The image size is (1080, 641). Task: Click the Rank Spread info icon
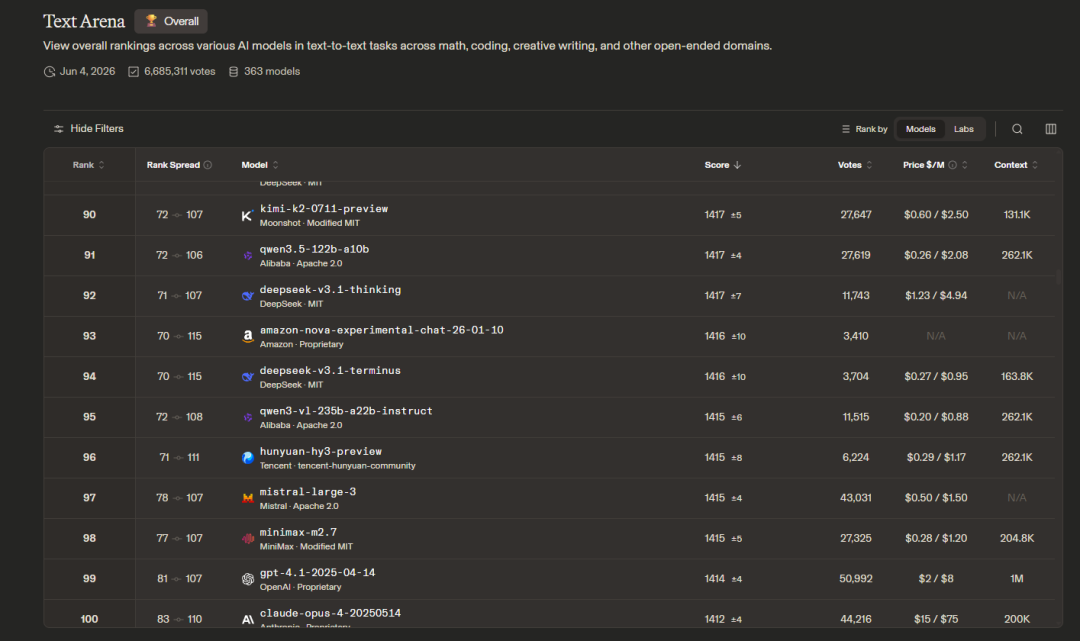click(x=208, y=165)
